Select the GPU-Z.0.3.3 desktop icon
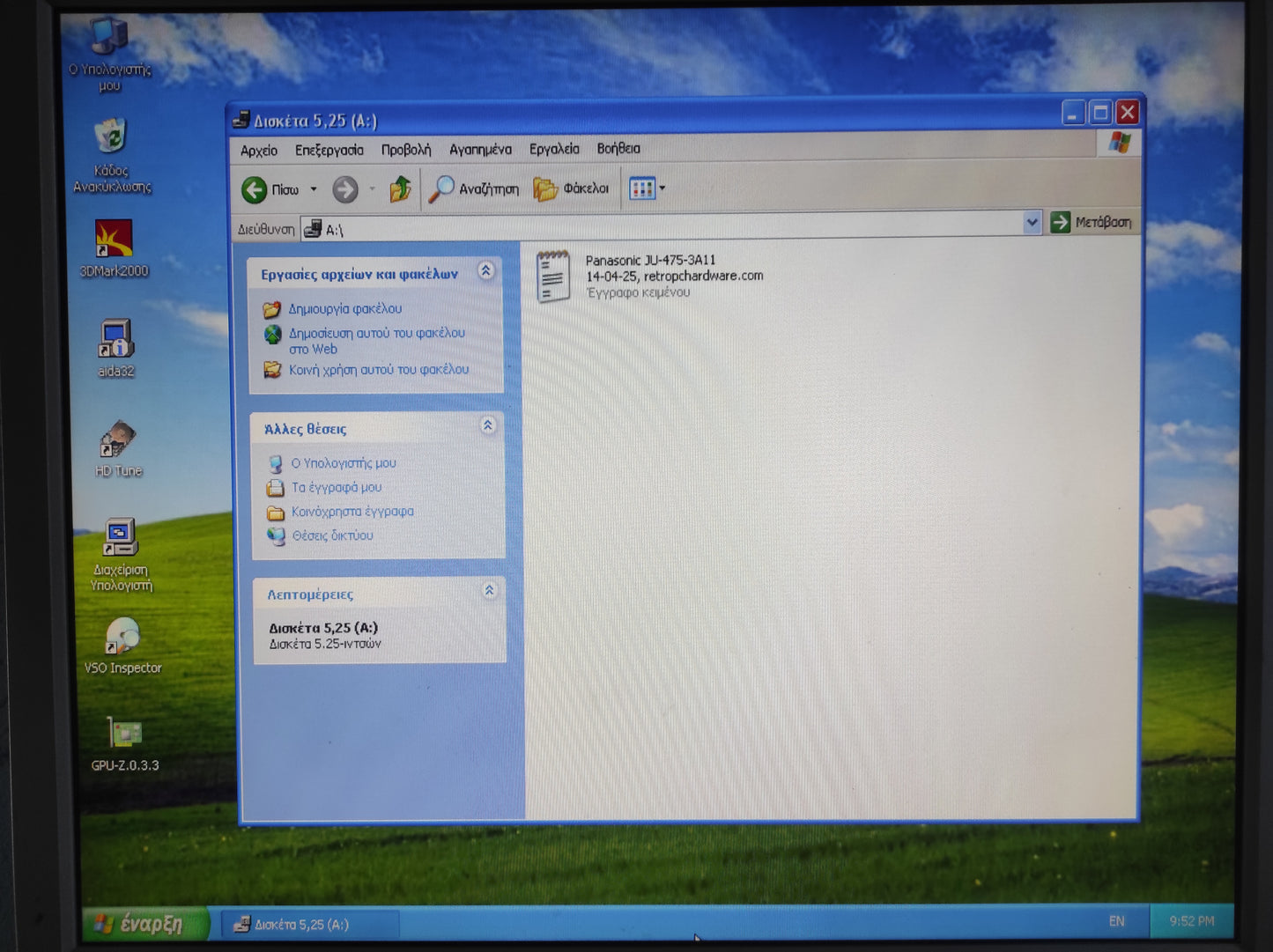This screenshot has height=952, width=1273. click(124, 734)
